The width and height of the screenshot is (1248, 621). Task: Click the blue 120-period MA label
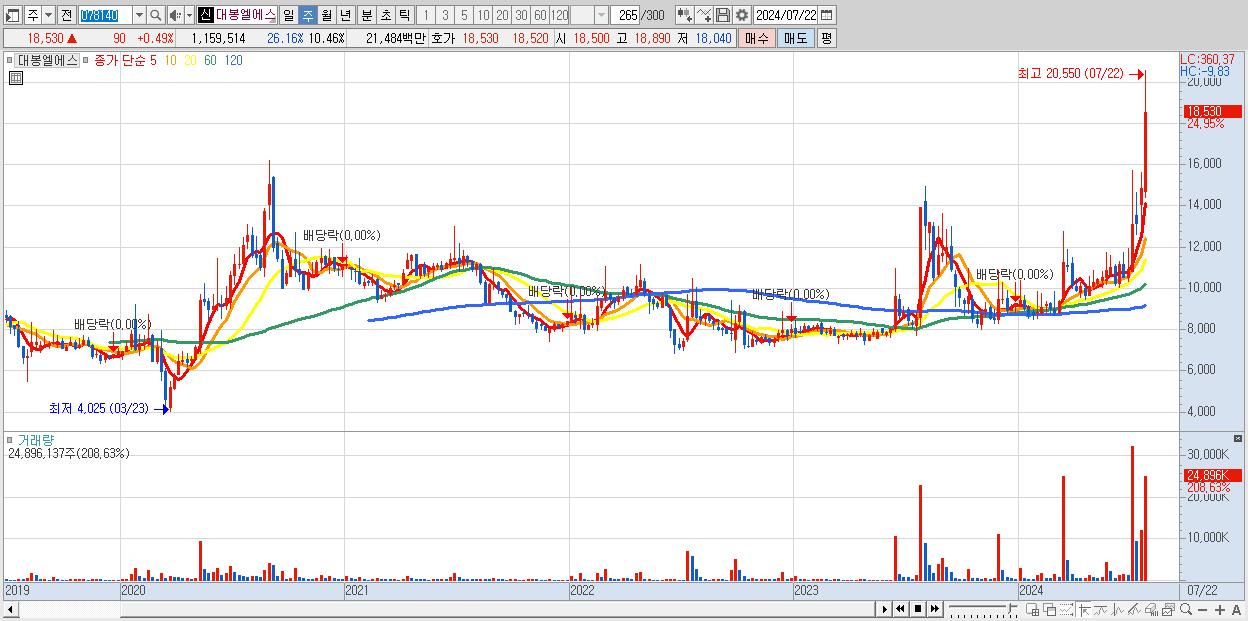(233, 61)
